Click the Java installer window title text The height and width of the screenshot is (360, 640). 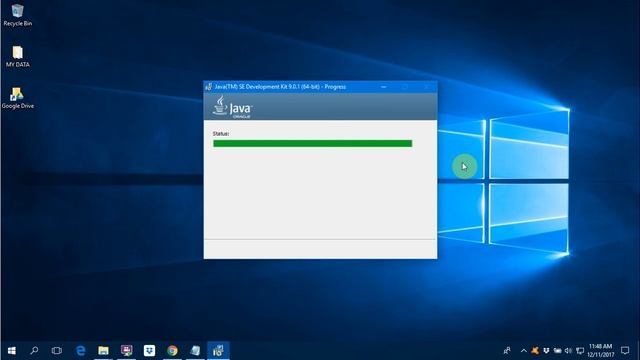[x=280, y=87]
